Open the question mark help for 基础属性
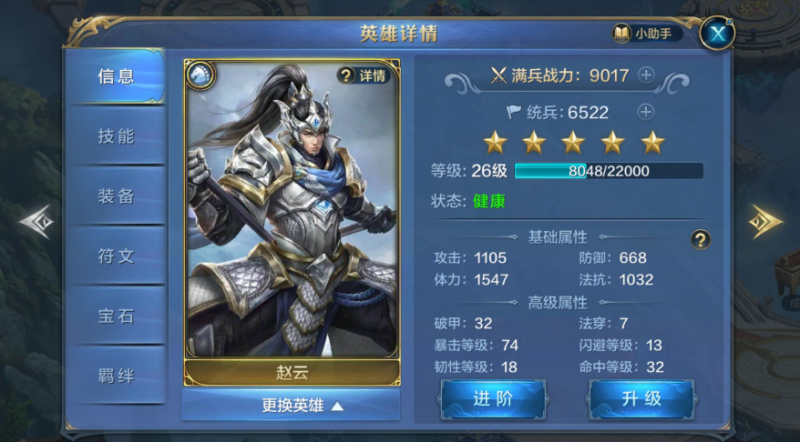800x442 pixels. pos(701,239)
